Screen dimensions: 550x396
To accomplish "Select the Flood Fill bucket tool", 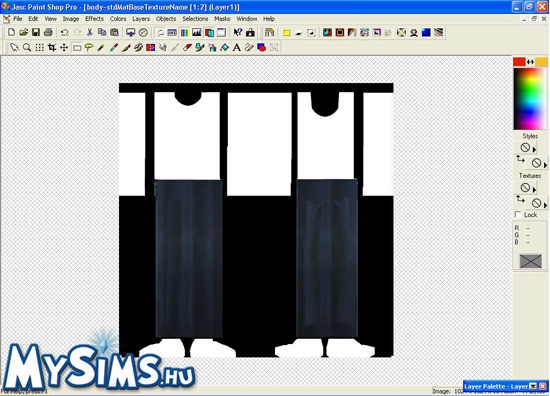I will (224, 47).
